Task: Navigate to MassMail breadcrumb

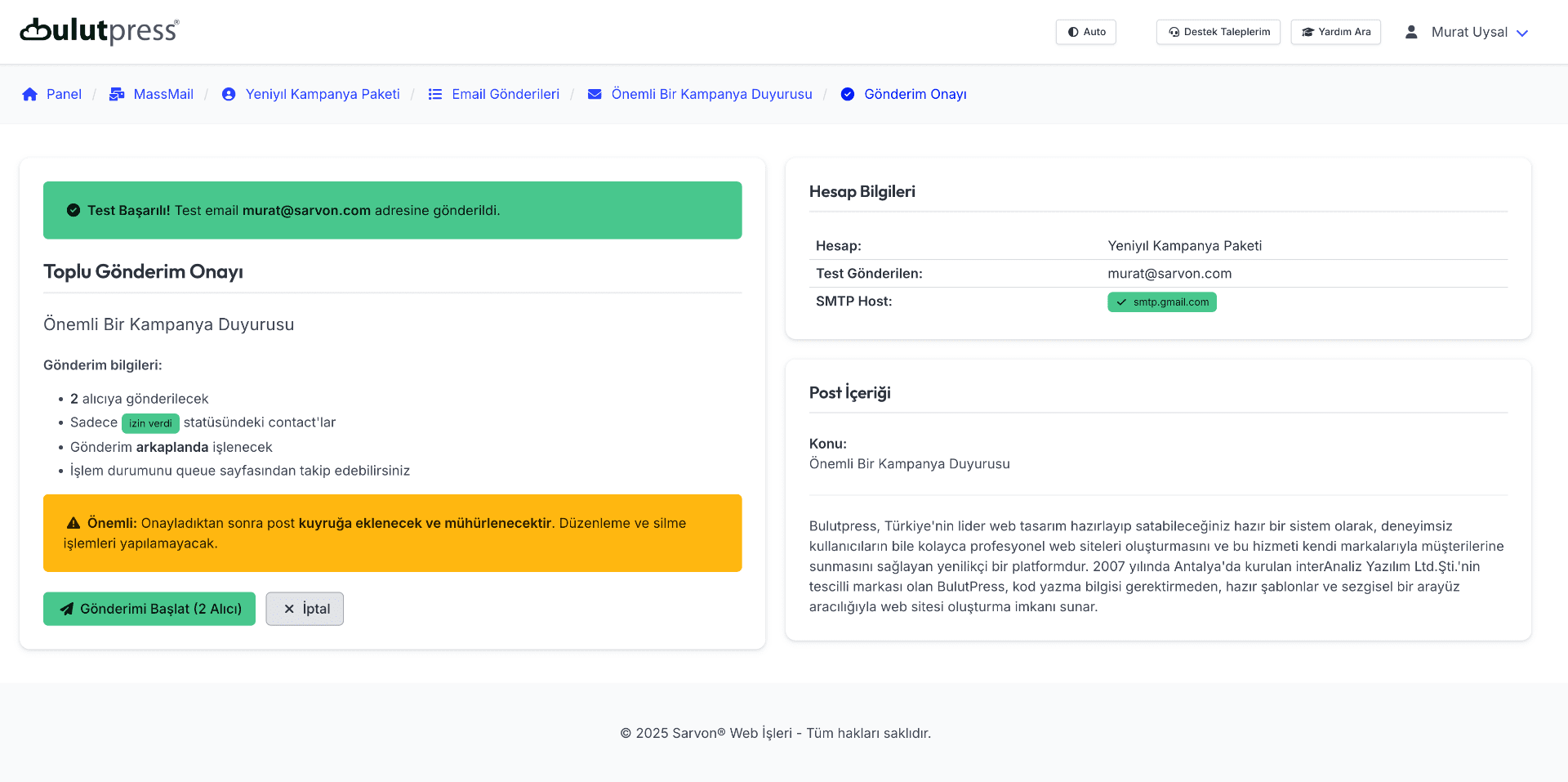Action: point(163,94)
